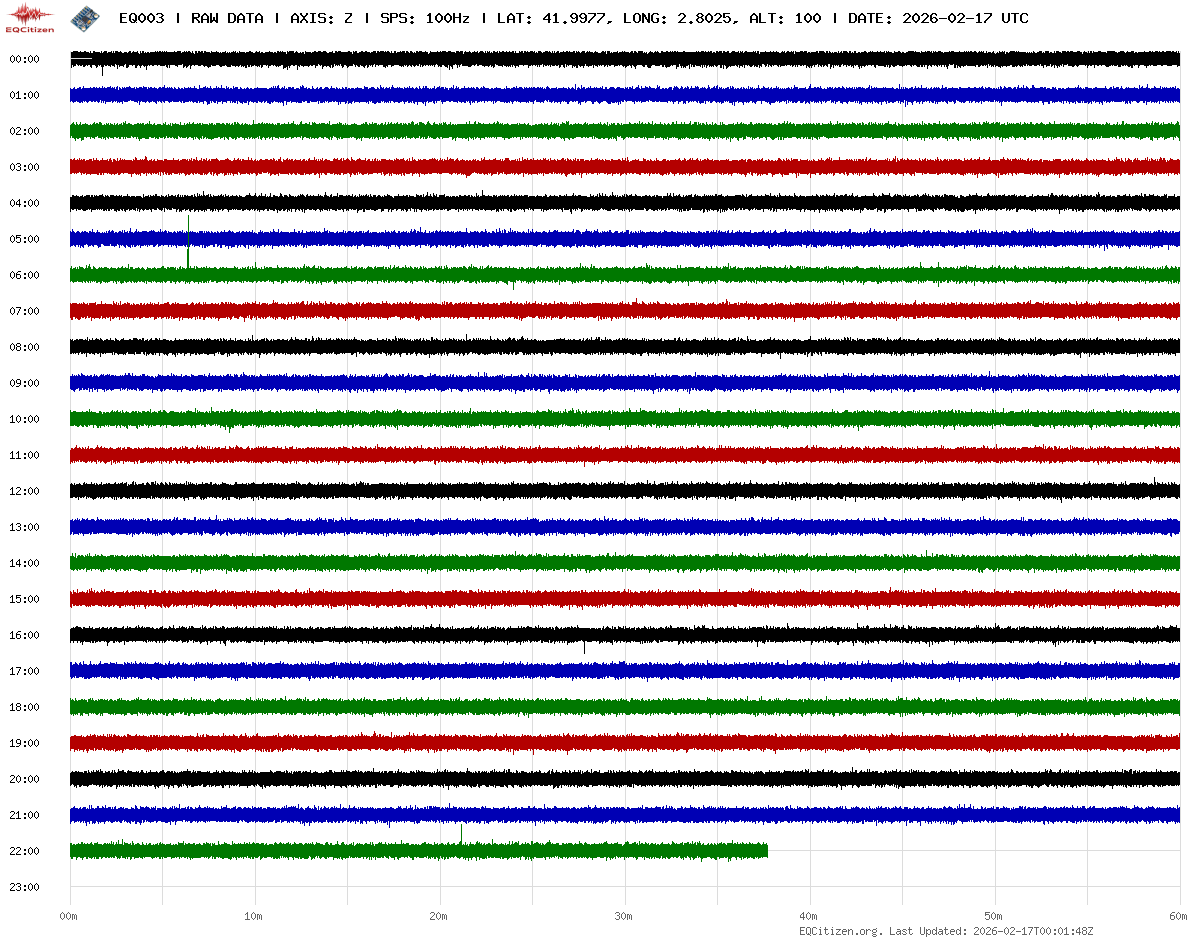This screenshot has width=1200, height=940.
Task: Open the EQCitizen.org footer link
Action: [x=839, y=931]
